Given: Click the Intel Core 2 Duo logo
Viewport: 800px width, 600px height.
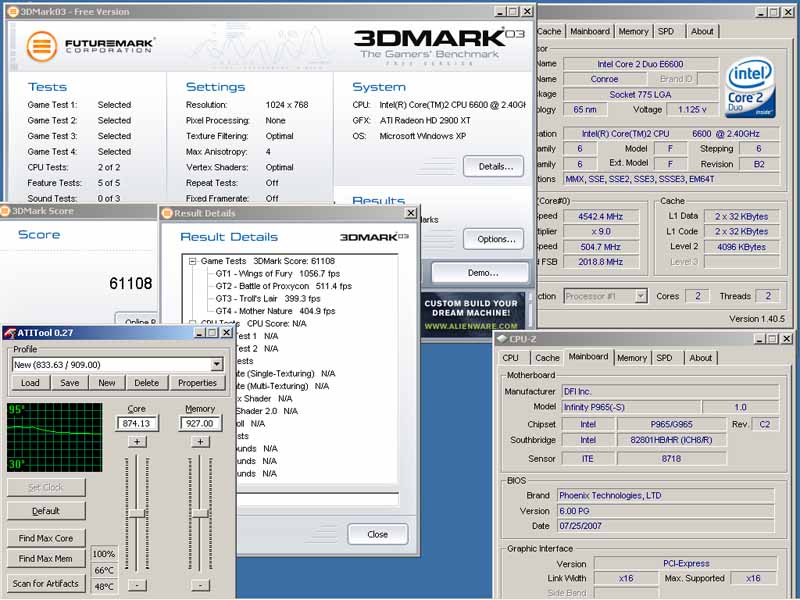Looking at the screenshot, I should (x=749, y=87).
